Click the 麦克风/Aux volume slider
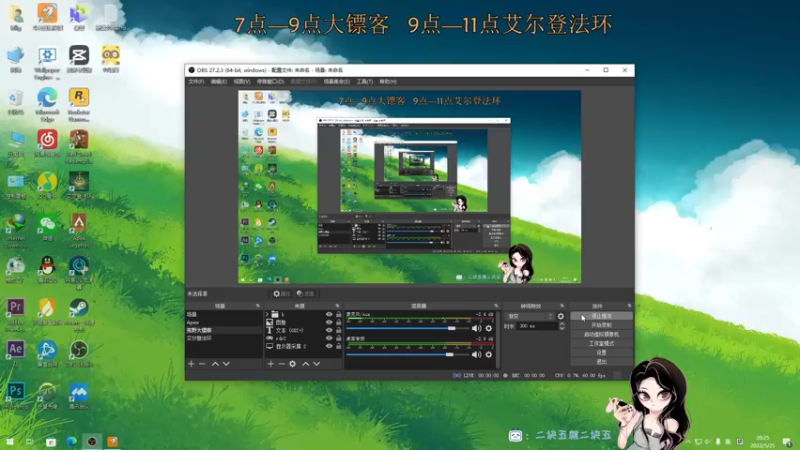This screenshot has height=450, width=800. point(407,329)
